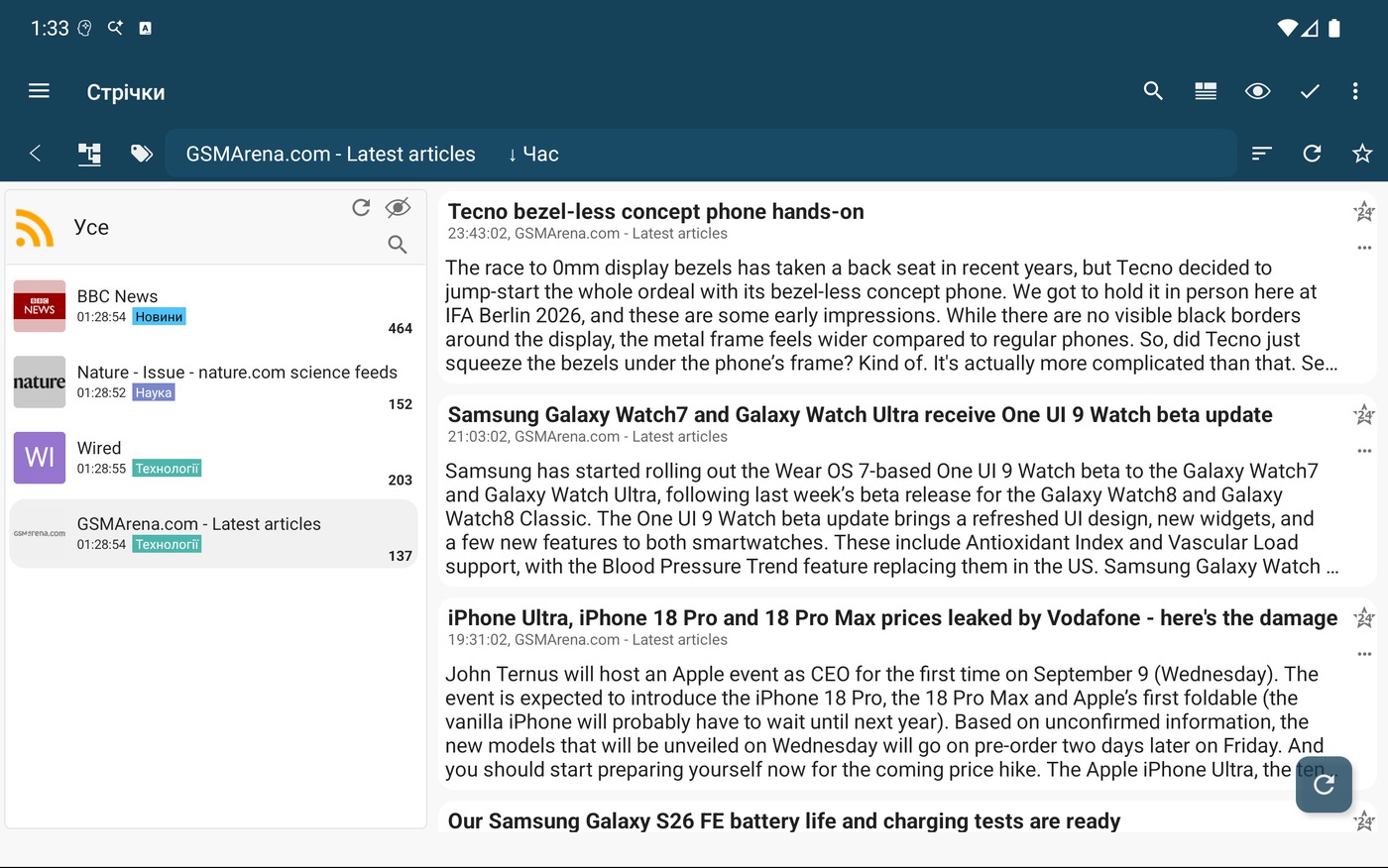
Task: Star the Galaxy S26 FE battery article
Action: [1364, 820]
